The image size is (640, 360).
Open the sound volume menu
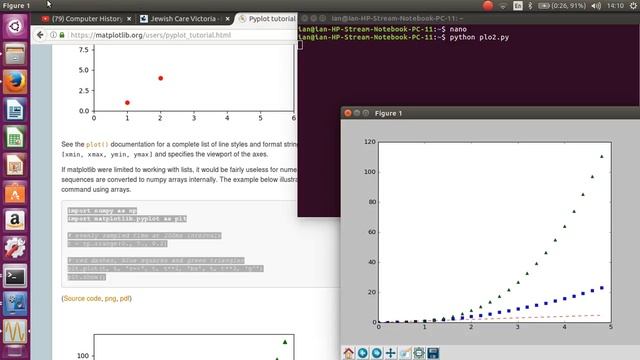coord(596,6)
